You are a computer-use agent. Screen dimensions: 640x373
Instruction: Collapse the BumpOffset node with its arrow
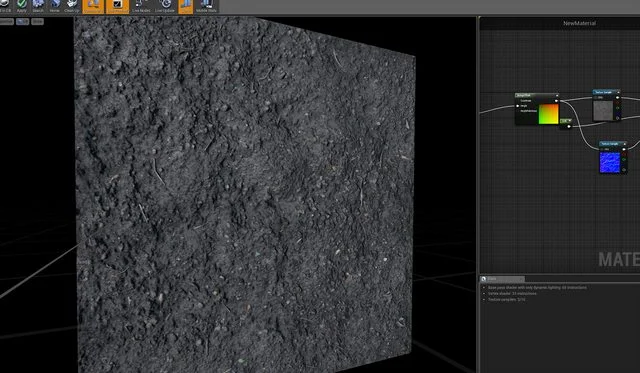557,95
